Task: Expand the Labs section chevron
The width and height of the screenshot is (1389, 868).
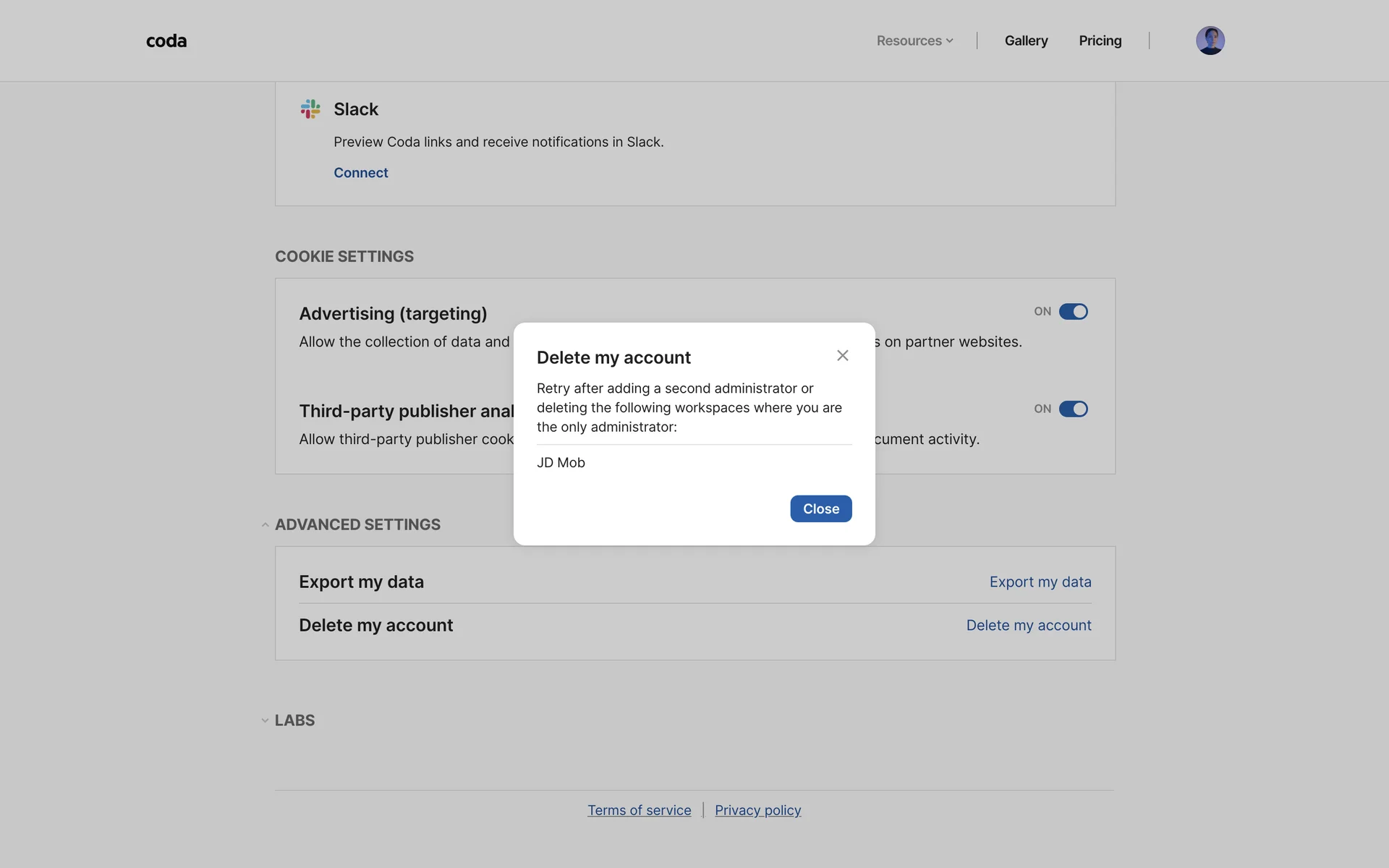Action: point(265,721)
